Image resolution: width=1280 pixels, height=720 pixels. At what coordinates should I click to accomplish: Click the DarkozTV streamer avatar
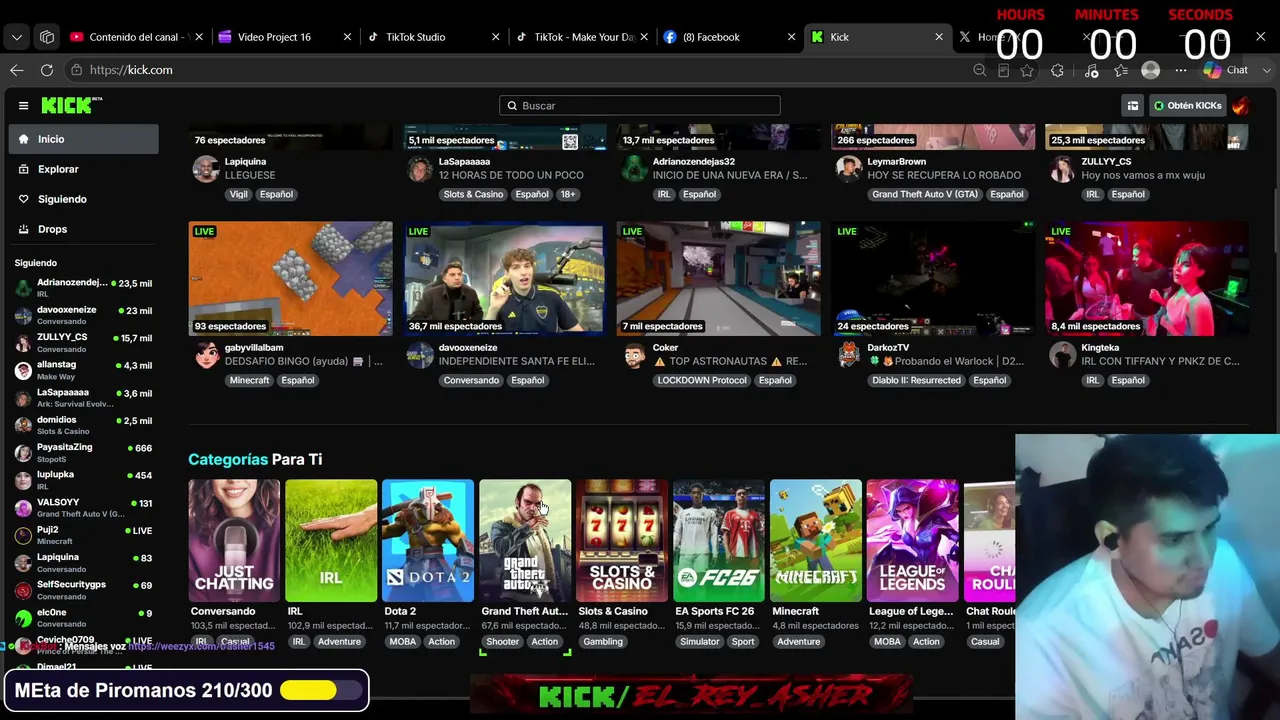point(848,355)
